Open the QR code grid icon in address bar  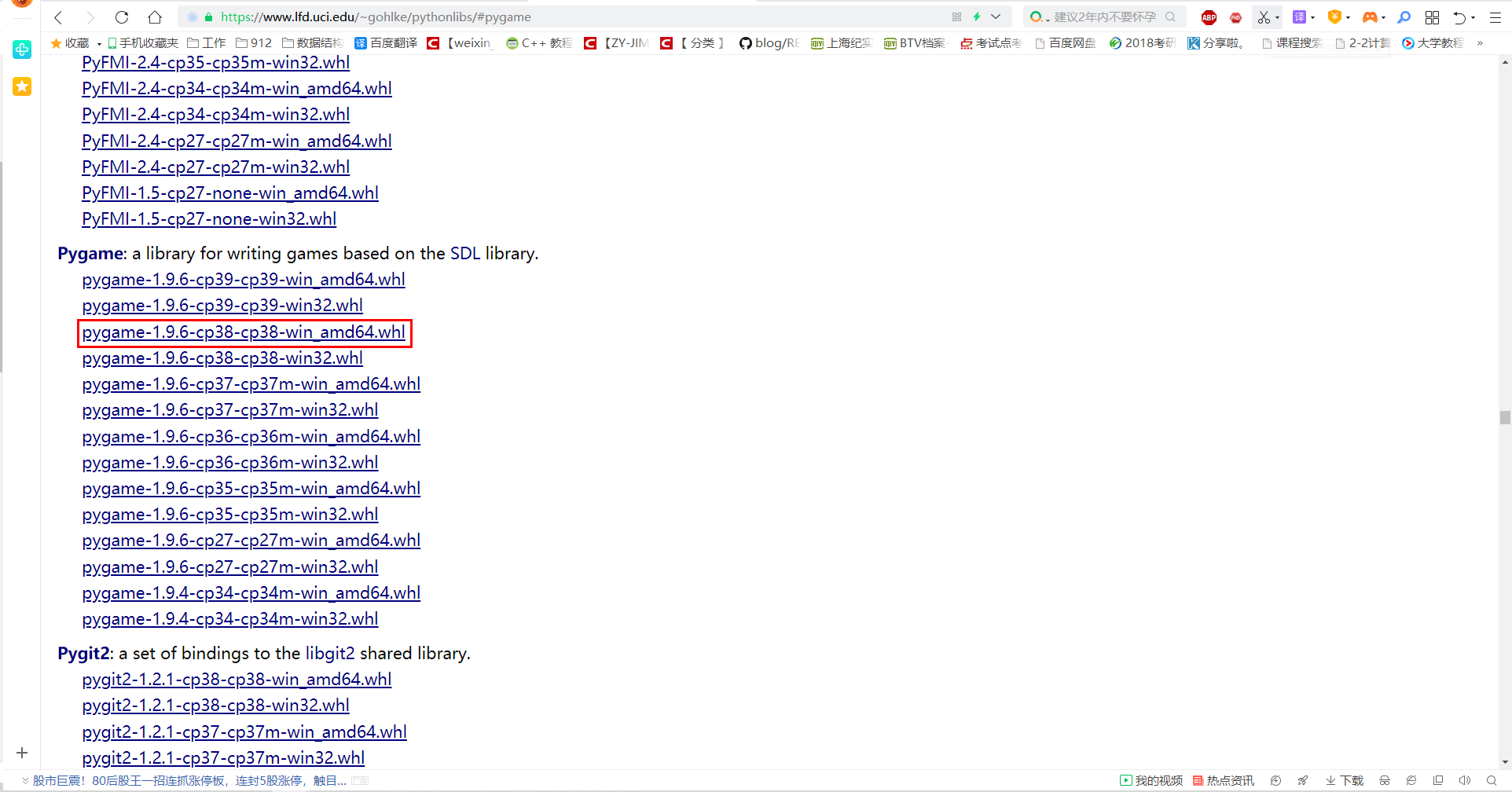[956, 16]
